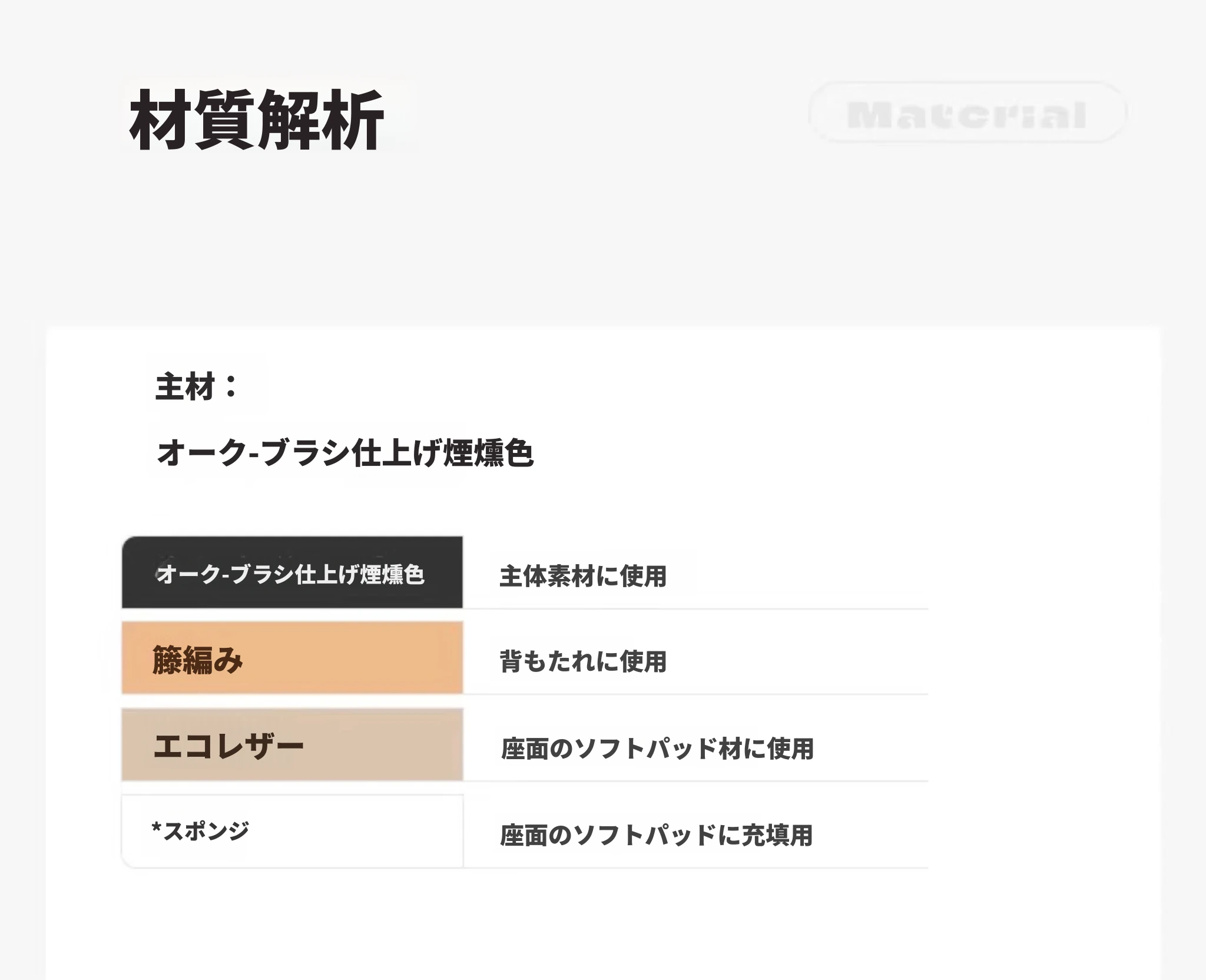Click the 座面のソフトパッド材に使用 text
The width and height of the screenshot is (1206, 980).
(657, 749)
